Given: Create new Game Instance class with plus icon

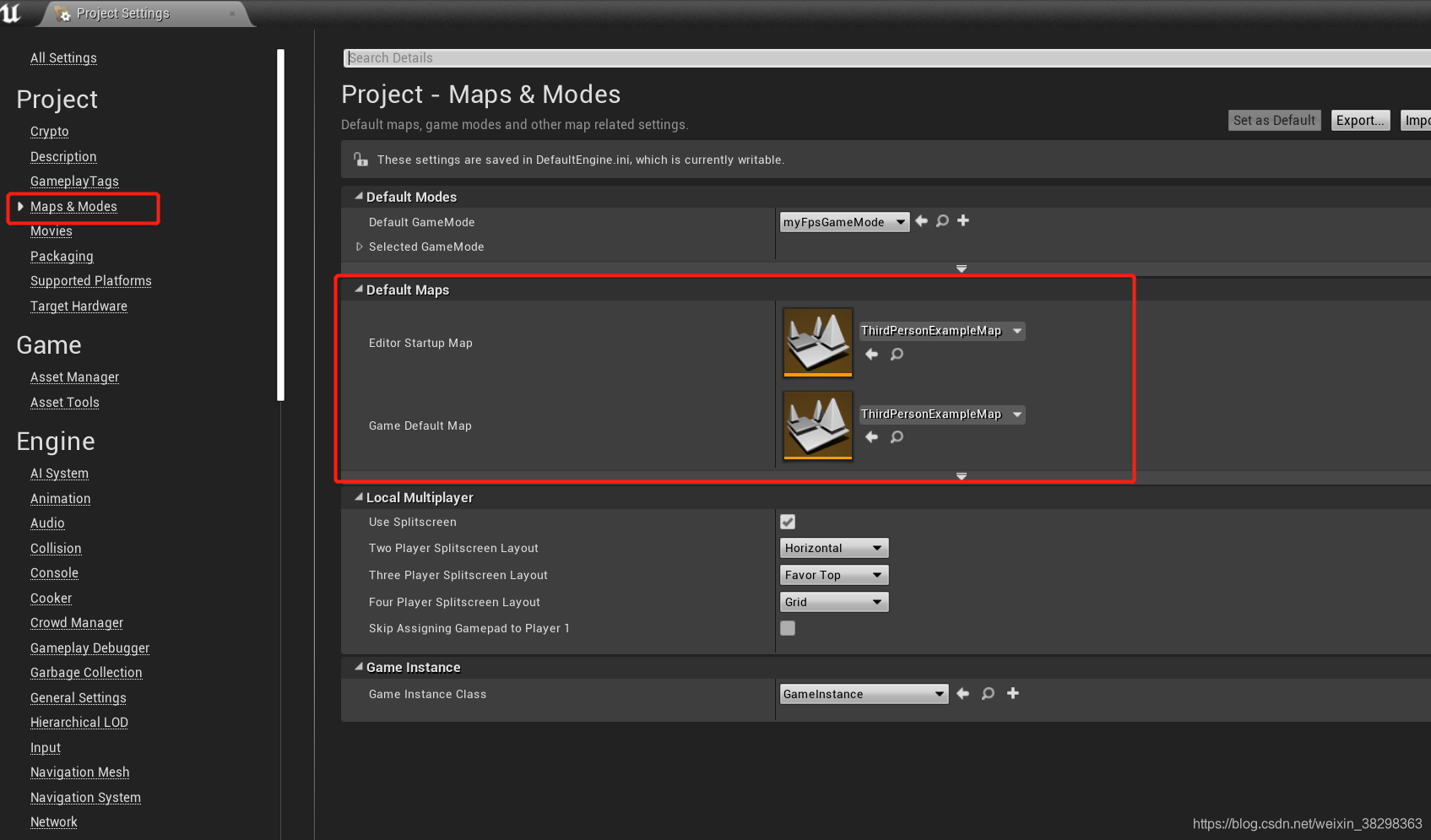Looking at the screenshot, I should [1013, 693].
